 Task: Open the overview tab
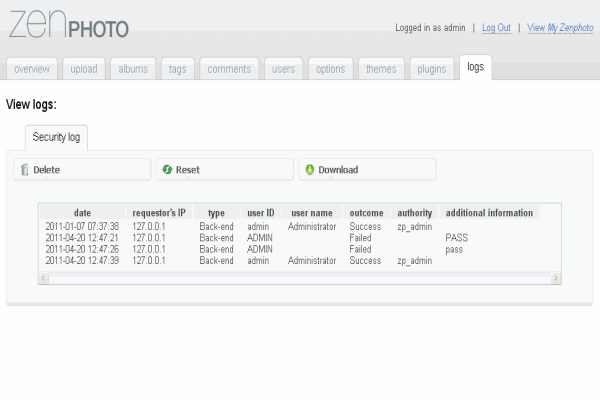pyautogui.click(x=32, y=69)
